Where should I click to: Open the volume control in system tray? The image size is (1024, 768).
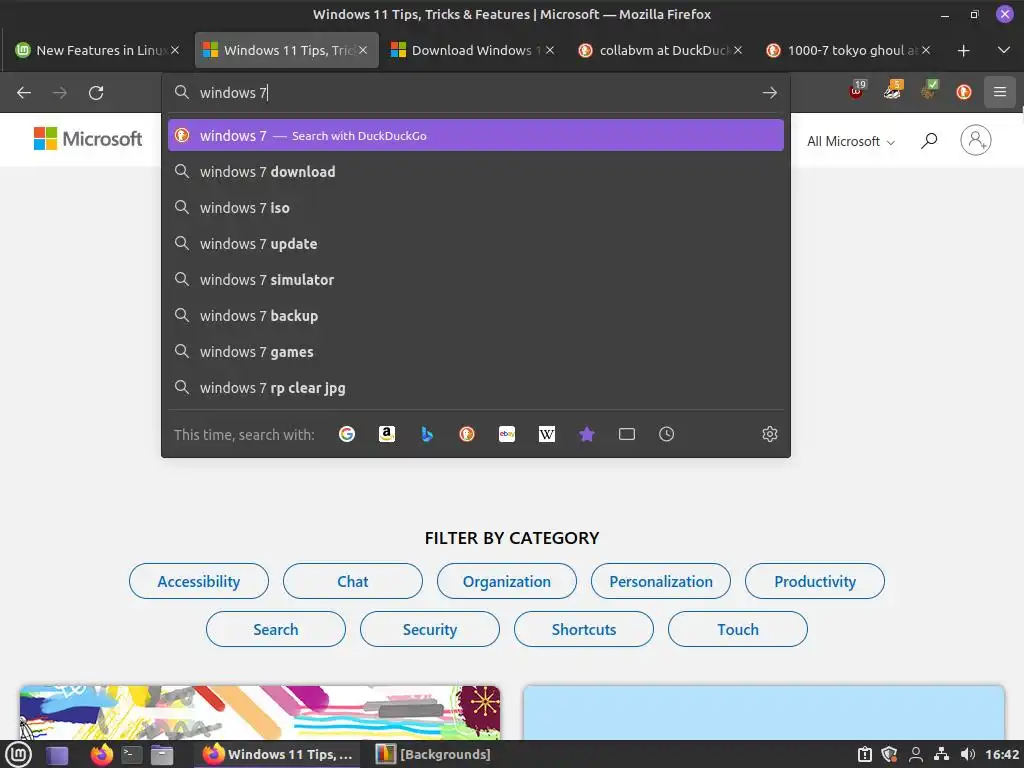[x=968, y=755]
